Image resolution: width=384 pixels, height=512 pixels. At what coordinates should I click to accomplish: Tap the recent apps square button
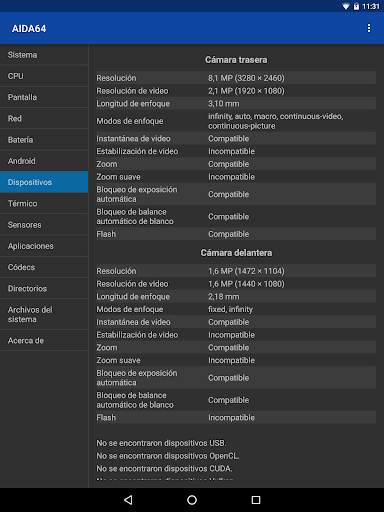point(256,500)
